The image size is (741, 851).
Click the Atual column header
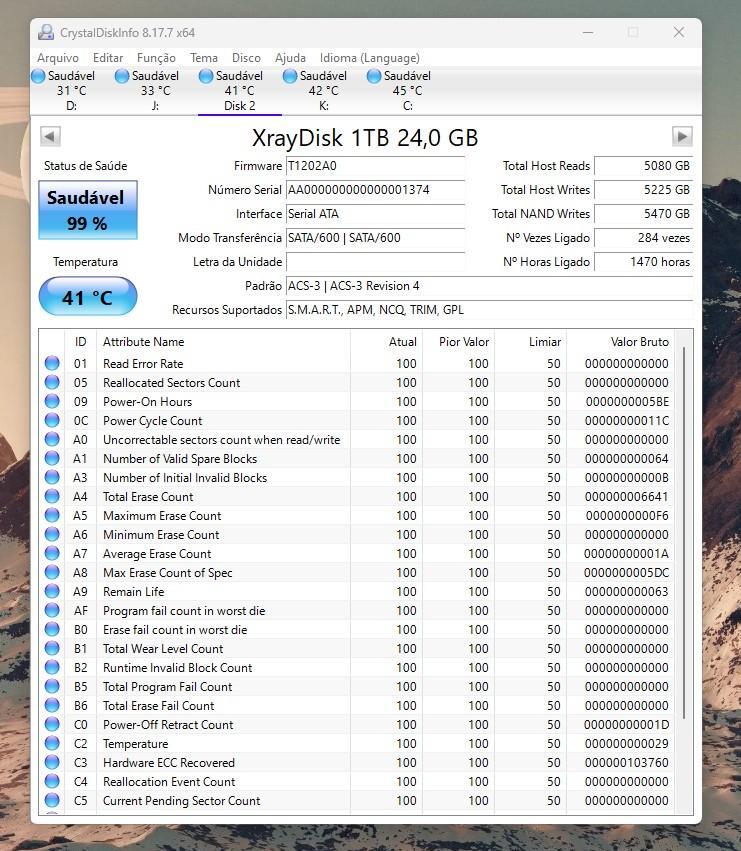click(x=386, y=342)
